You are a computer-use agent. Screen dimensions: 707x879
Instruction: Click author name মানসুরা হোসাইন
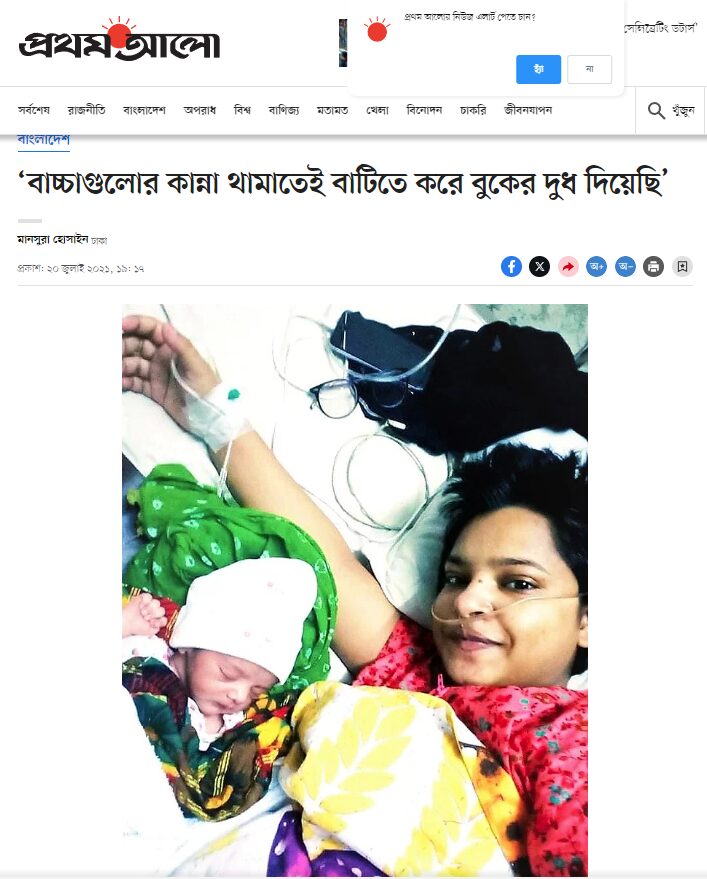click(x=53, y=239)
